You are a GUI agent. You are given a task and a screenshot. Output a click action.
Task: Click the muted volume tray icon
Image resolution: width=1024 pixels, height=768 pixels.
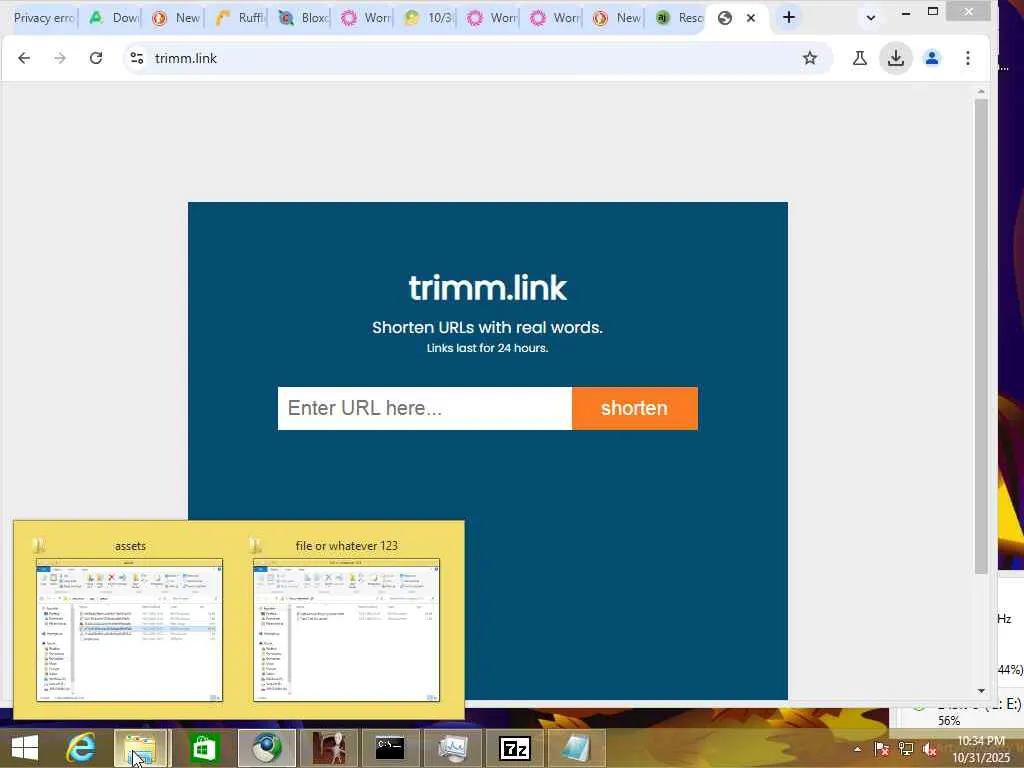(930, 749)
